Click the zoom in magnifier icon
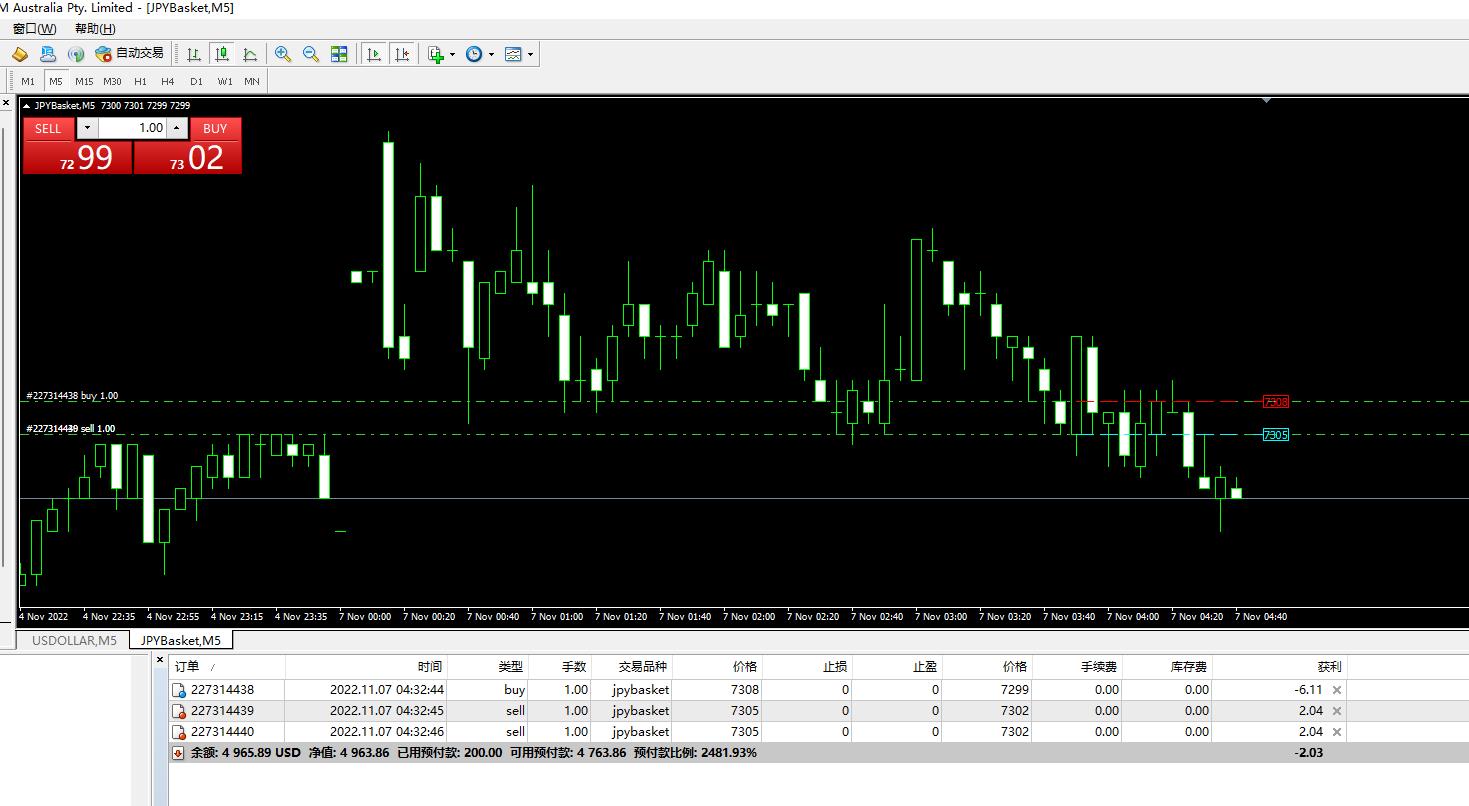Image resolution: width=1469 pixels, height=806 pixels. [x=283, y=54]
